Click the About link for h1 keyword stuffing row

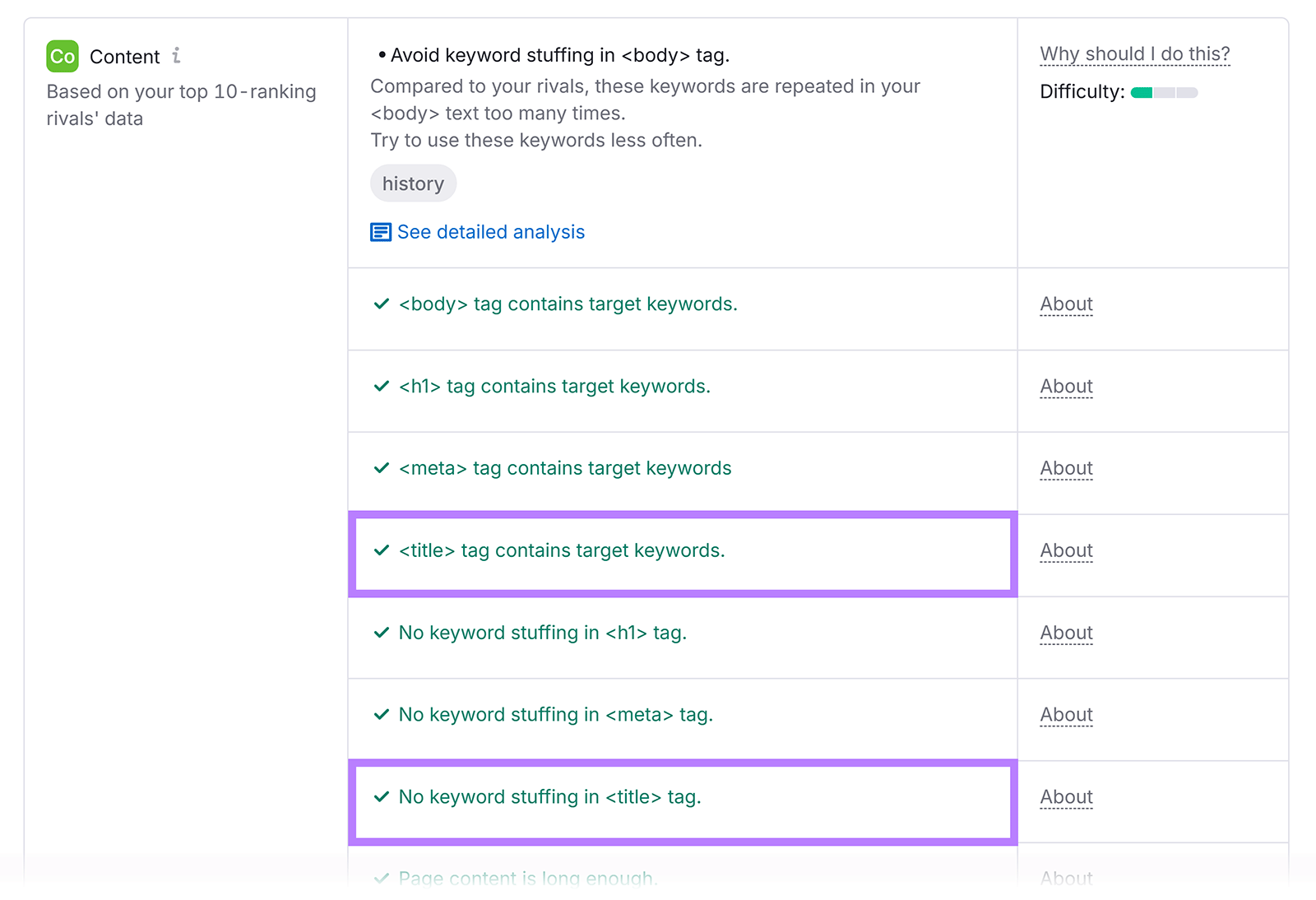point(1065,632)
